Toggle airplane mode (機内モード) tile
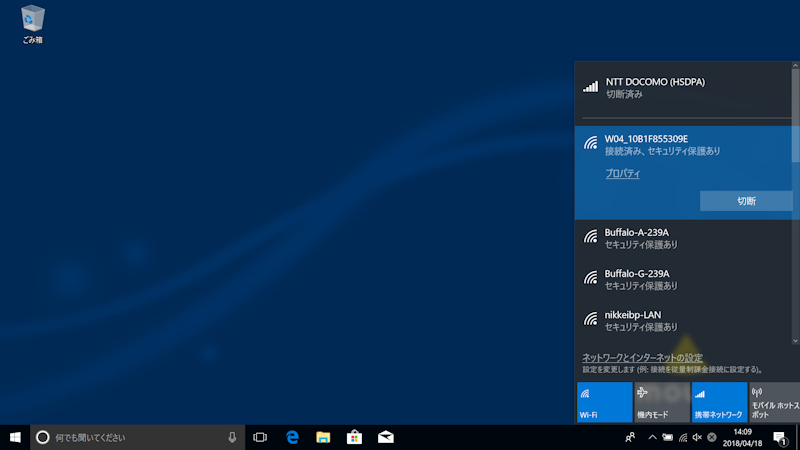This screenshot has width=800, height=450. [661, 402]
